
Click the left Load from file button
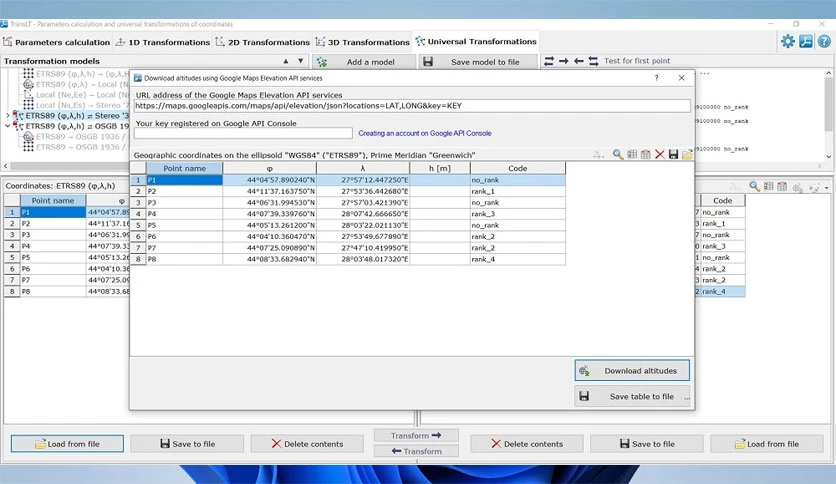[x=67, y=443]
